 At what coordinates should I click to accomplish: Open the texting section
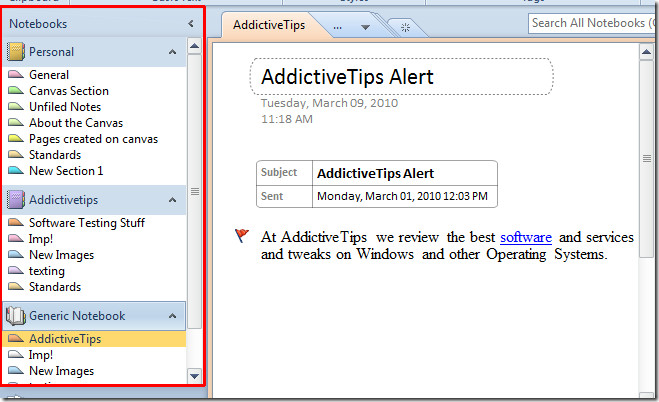click(47, 271)
